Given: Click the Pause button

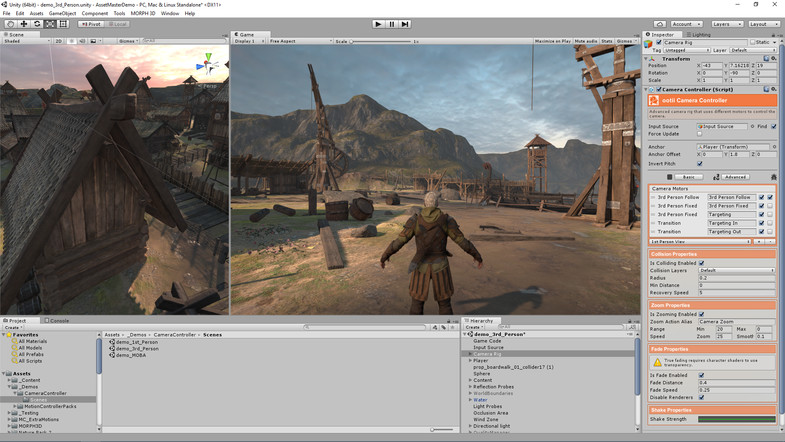Looking at the screenshot, I should coord(392,24).
